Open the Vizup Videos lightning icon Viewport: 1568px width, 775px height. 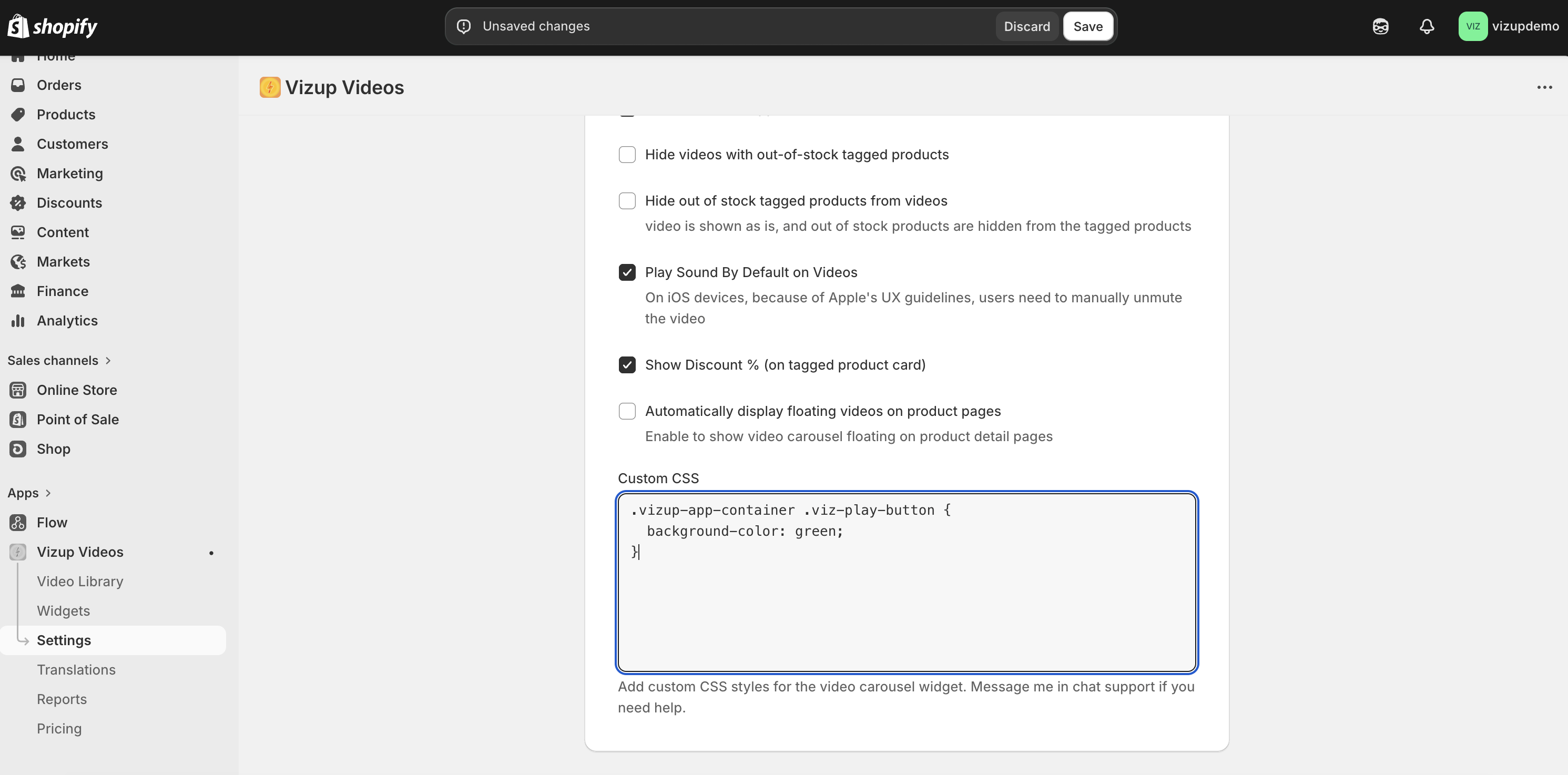[270, 87]
